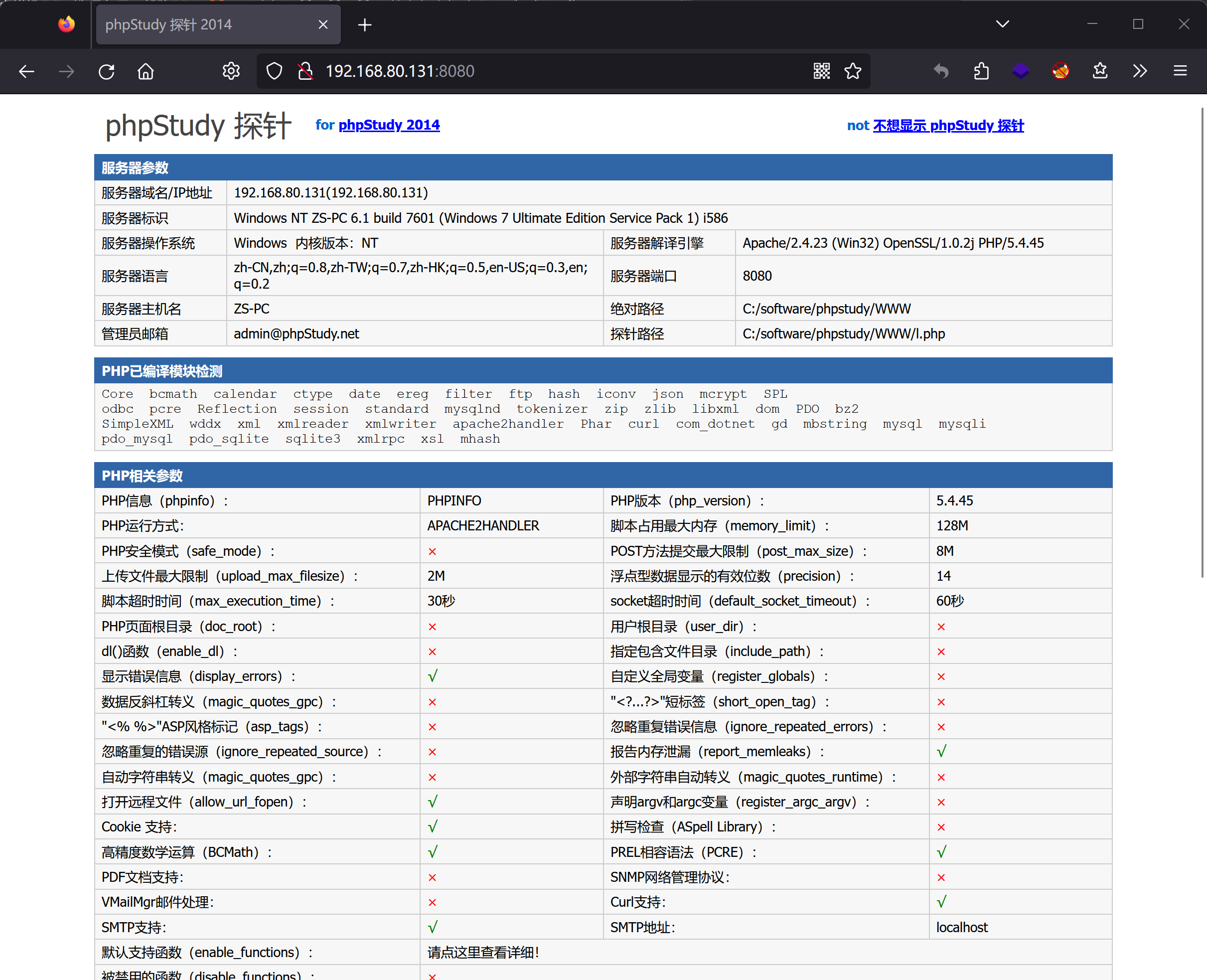Viewport: 1207px width, 980px height.
Task: Click the SNMP网络管理协议 label
Action: (x=670, y=877)
